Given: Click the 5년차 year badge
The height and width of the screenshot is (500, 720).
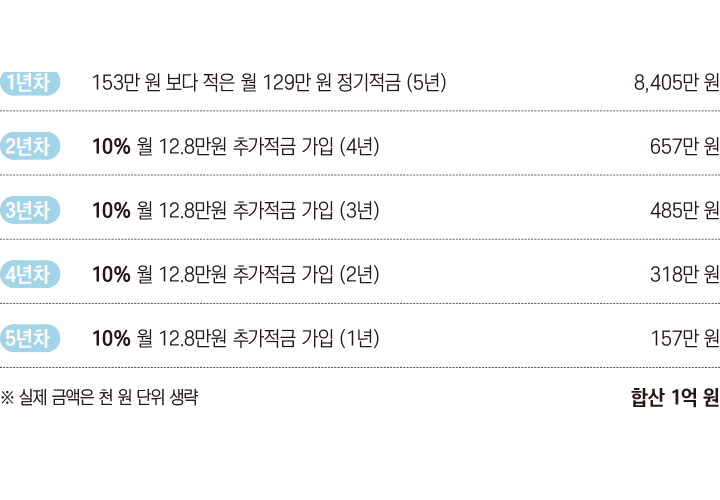Looking at the screenshot, I should point(31,338).
